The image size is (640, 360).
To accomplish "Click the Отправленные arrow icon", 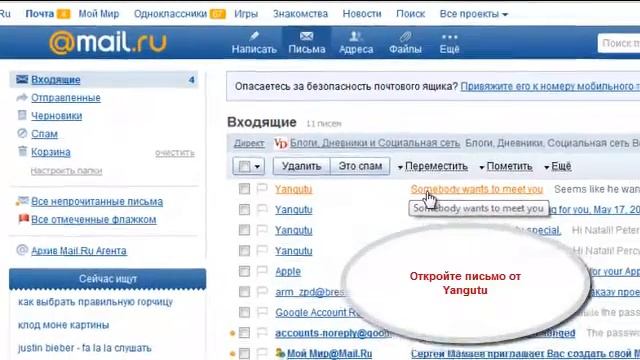I will pos(22,97).
